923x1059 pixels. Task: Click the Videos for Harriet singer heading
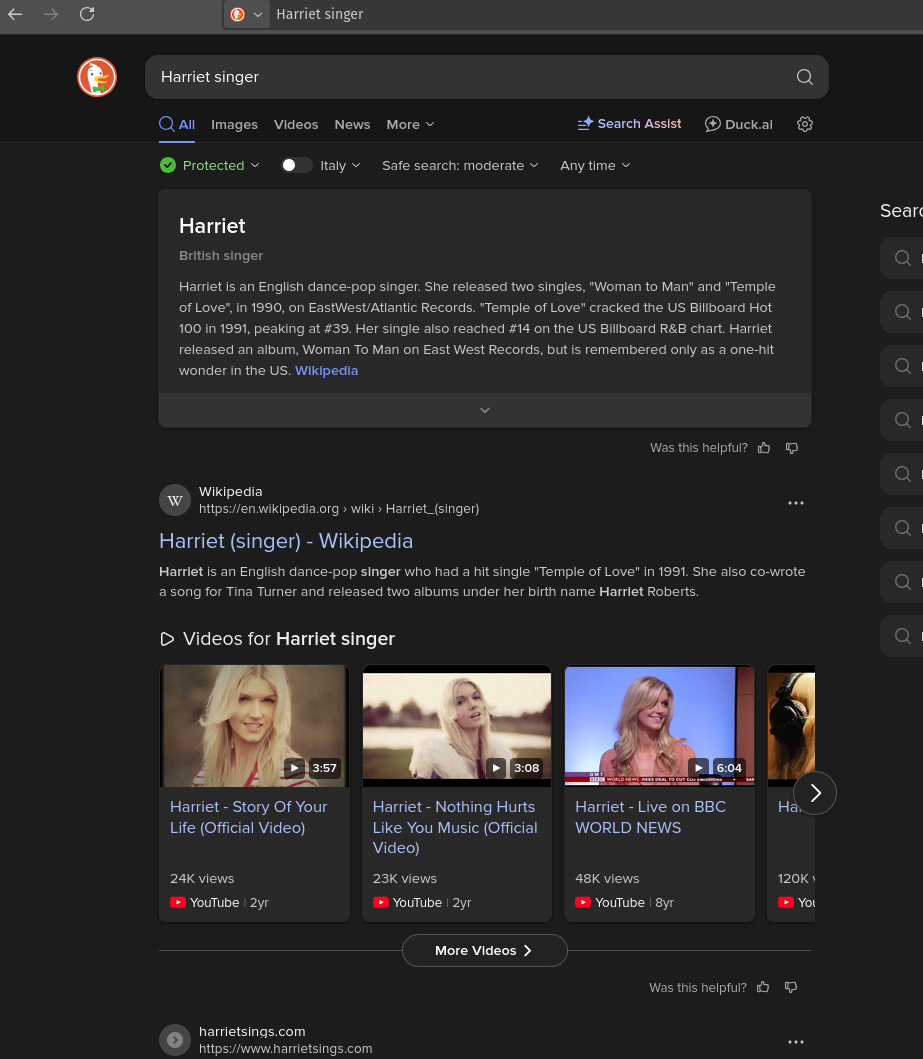coord(288,639)
